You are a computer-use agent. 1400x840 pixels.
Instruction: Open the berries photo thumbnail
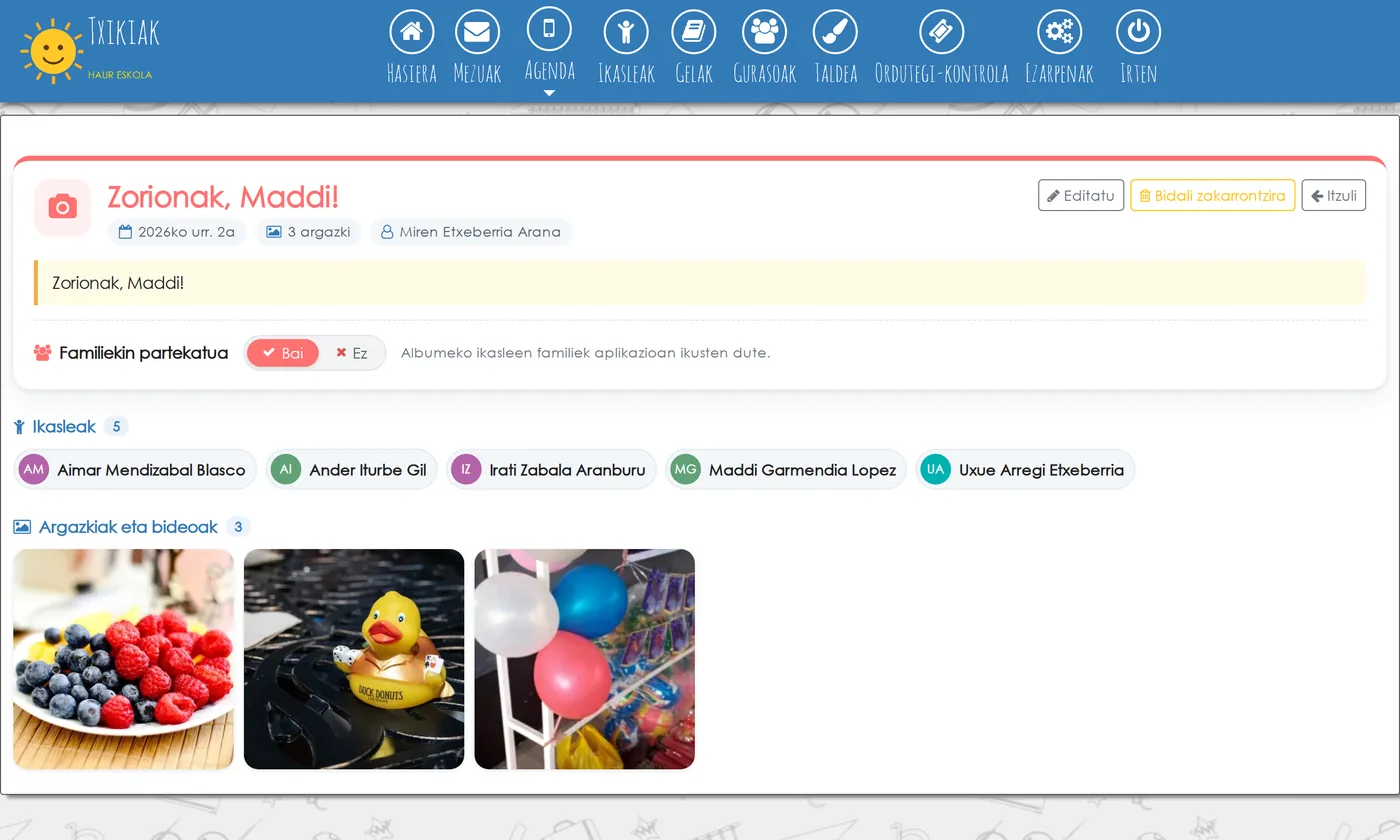(123, 659)
